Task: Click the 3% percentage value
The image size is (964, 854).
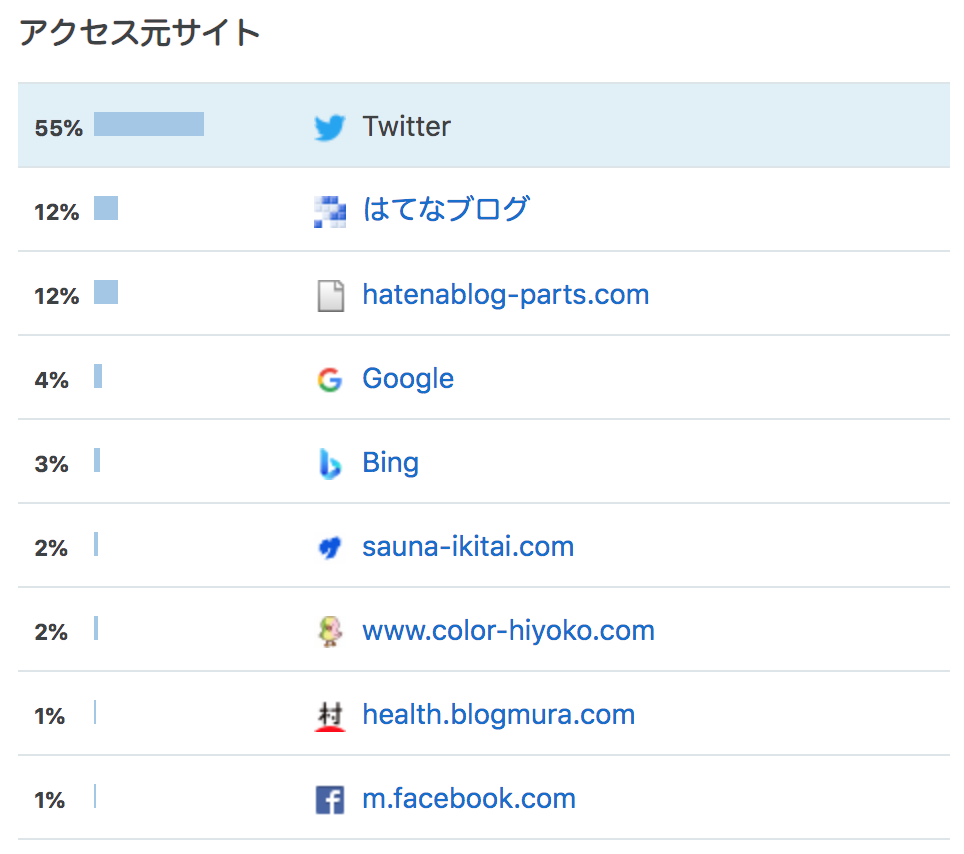Action: (52, 464)
